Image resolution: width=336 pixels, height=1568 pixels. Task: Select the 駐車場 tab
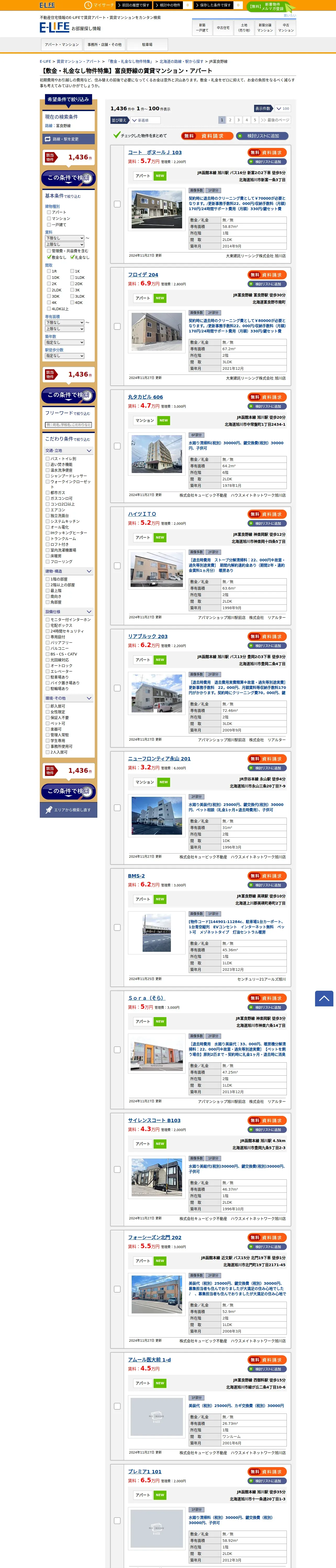coord(147,44)
